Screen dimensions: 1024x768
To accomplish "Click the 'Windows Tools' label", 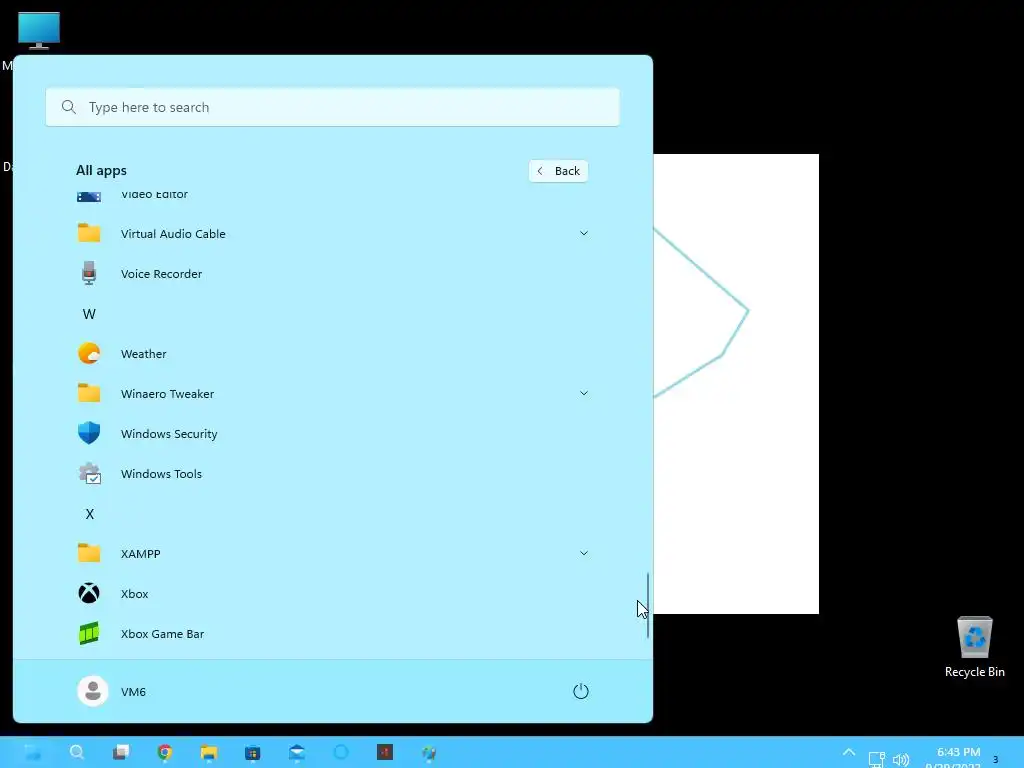I will 161,473.
